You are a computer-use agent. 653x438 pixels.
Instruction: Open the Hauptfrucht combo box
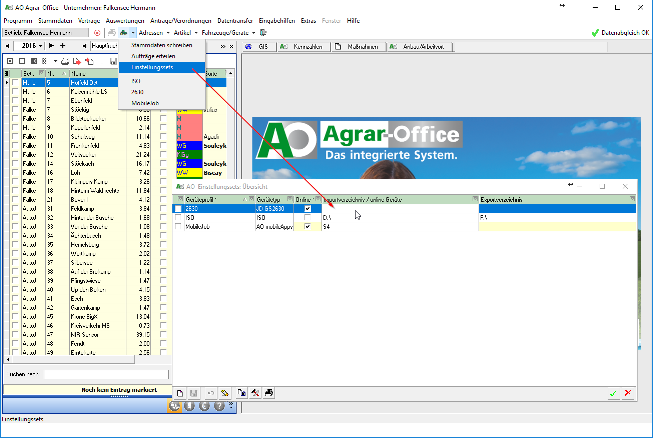(104, 46)
